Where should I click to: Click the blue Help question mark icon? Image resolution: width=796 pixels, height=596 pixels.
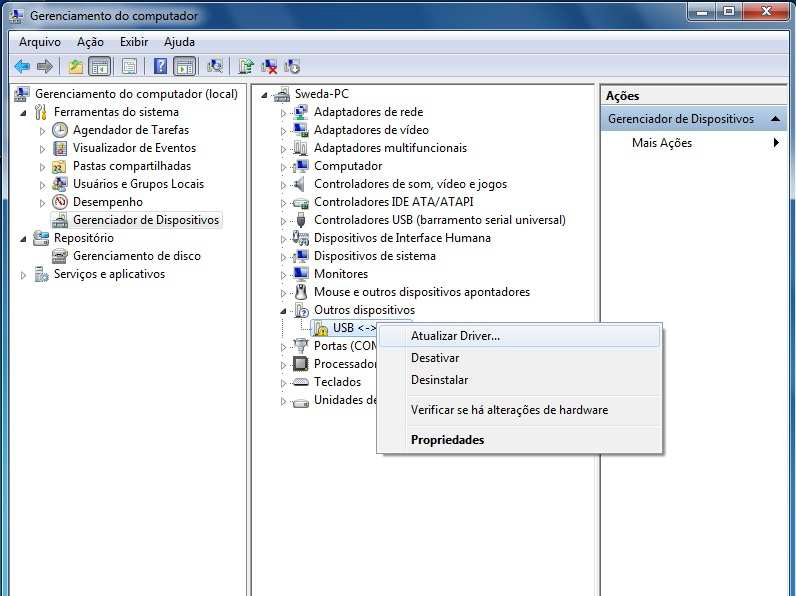[160, 66]
